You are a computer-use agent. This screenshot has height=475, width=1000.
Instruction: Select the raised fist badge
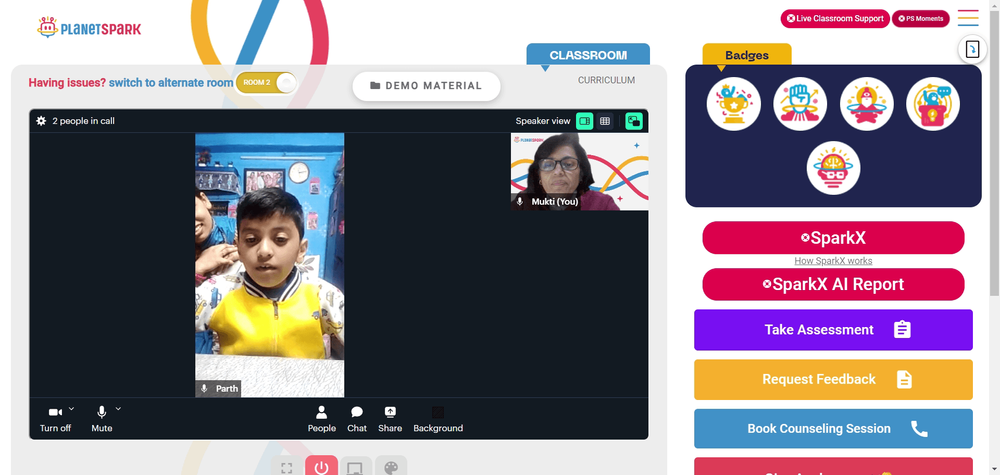pos(800,103)
